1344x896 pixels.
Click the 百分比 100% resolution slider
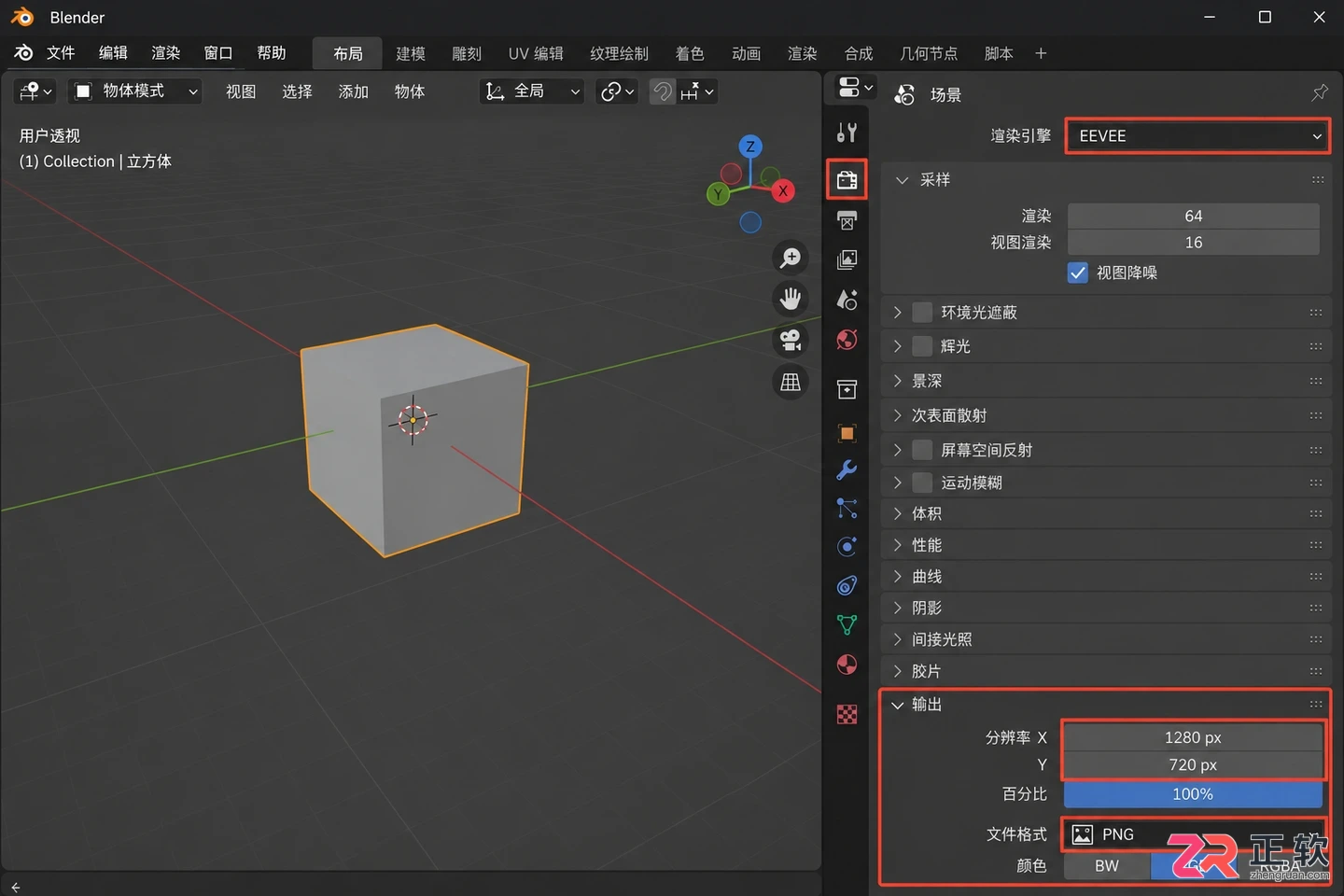(x=1193, y=794)
